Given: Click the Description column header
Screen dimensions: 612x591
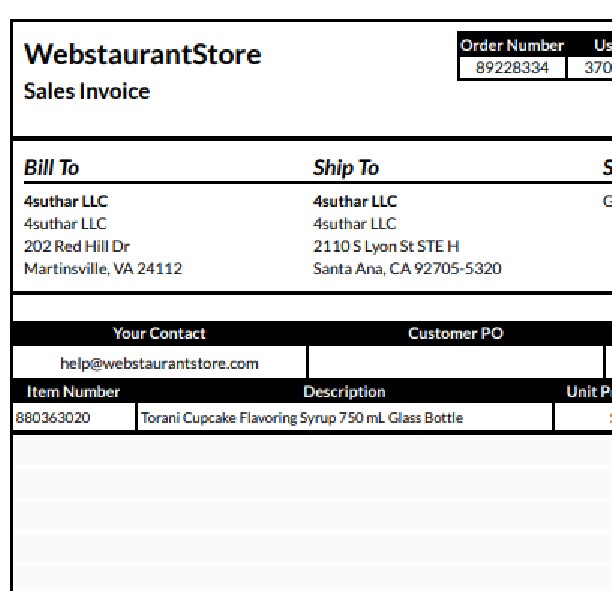Looking at the screenshot, I should point(344,392).
